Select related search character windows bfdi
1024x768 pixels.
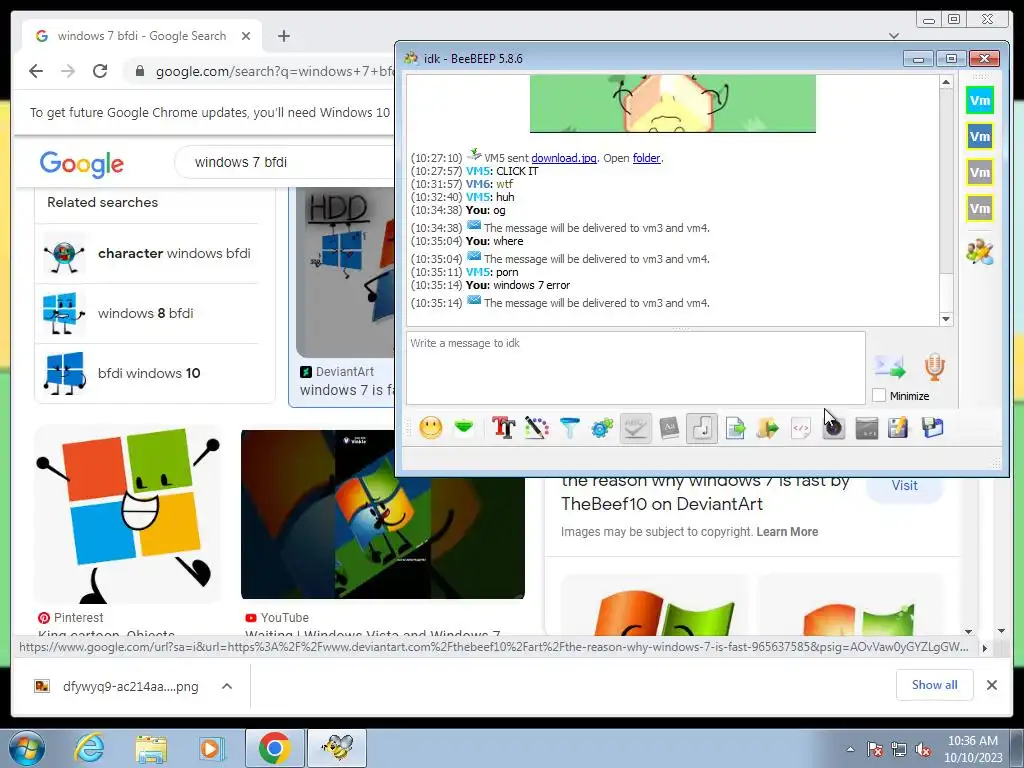point(148,253)
